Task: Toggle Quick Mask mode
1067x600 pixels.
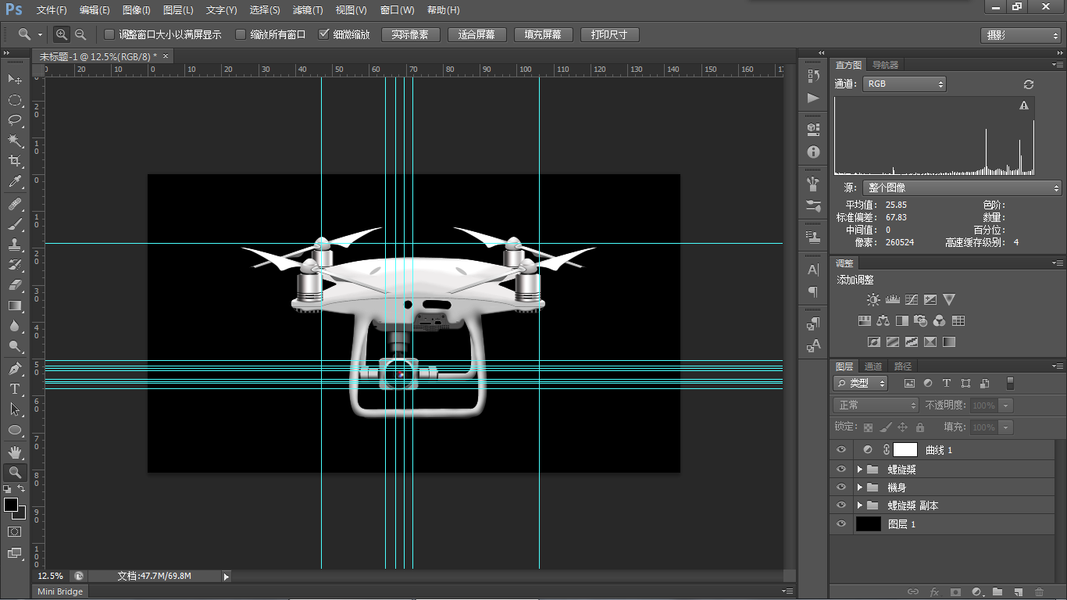Action: [14, 532]
